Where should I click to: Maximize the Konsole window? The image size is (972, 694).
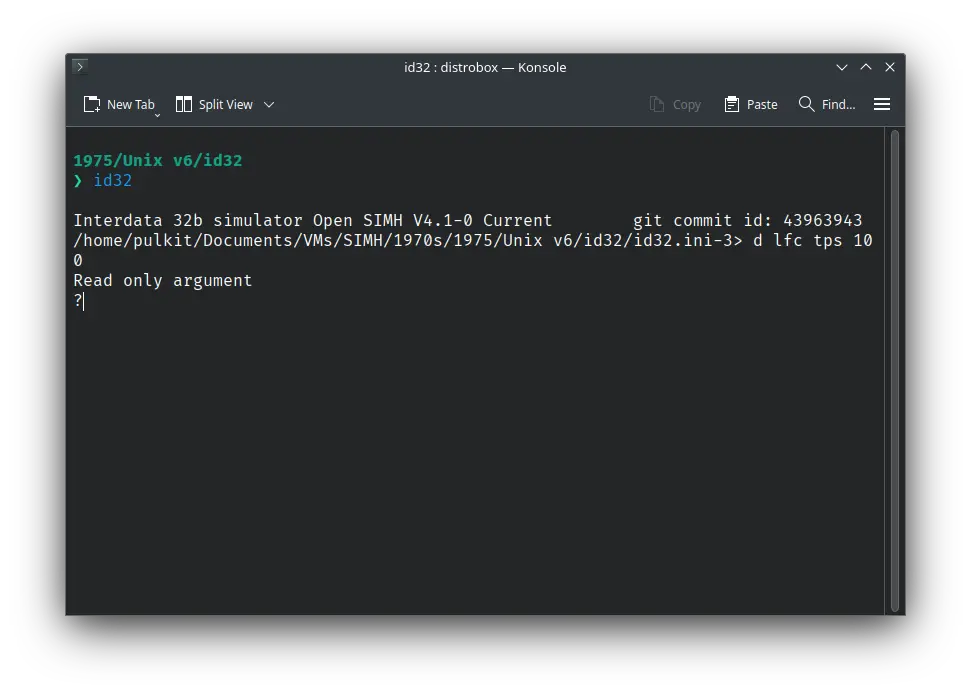click(x=866, y=67)
